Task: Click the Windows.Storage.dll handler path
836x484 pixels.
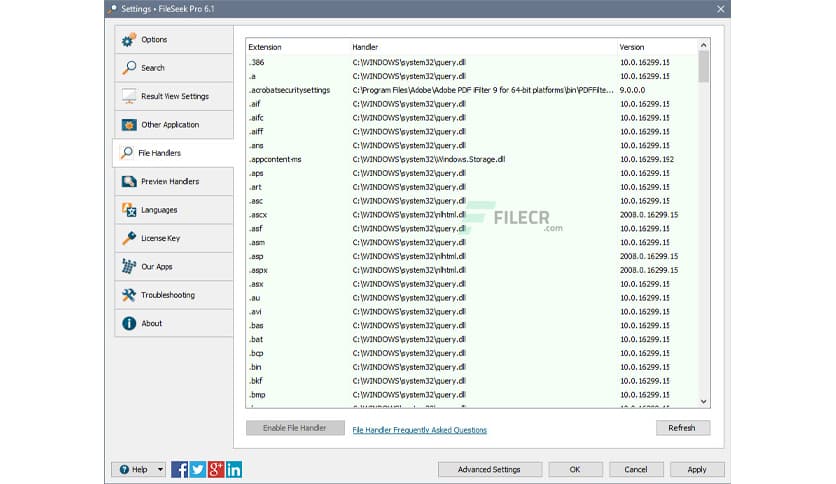Action: point(429,159)
